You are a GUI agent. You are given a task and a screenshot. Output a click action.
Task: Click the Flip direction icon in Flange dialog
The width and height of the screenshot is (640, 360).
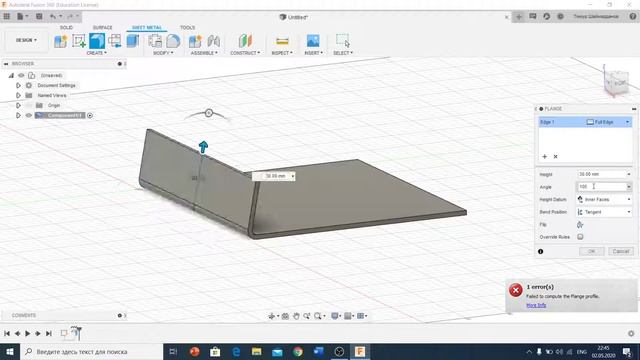click(580, 224)
